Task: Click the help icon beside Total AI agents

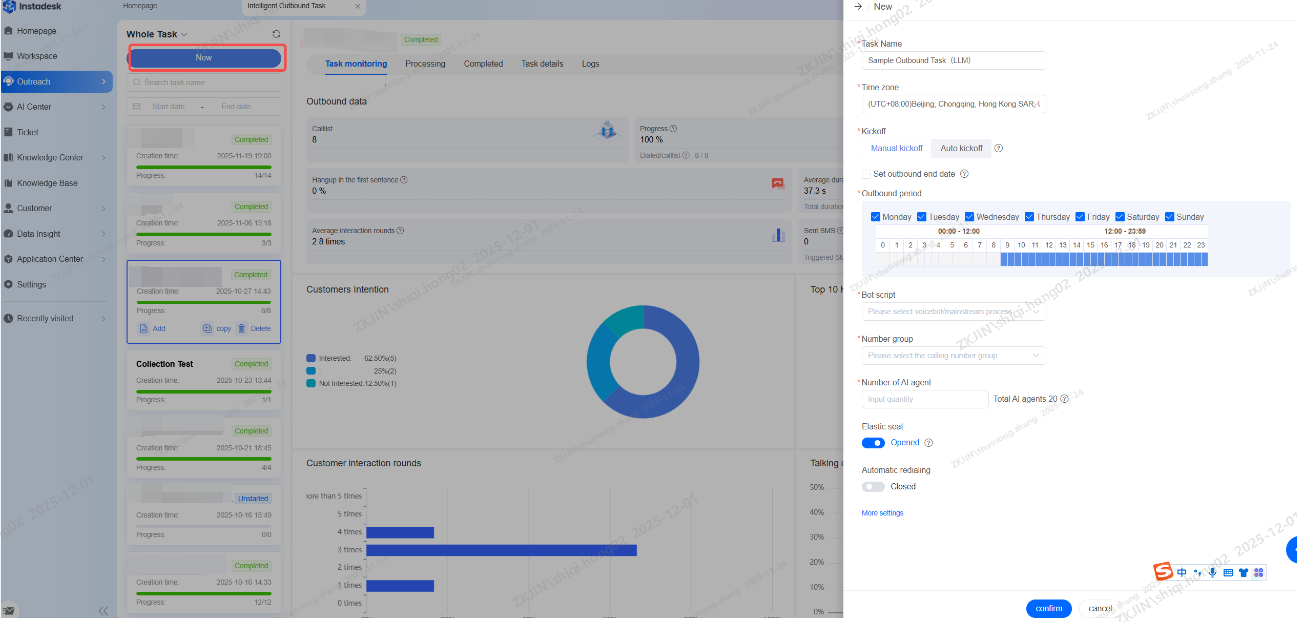Action: [1064, 399]
